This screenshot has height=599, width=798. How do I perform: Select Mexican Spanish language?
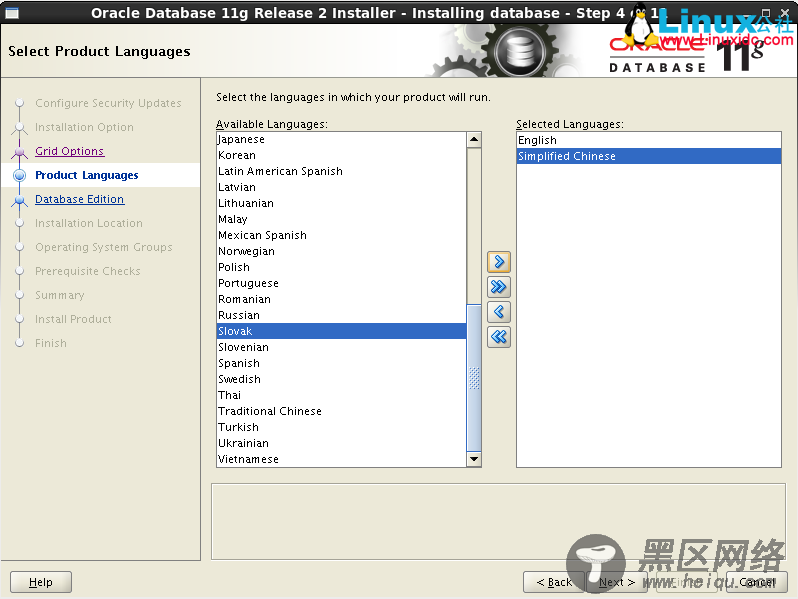coord(341,235)
